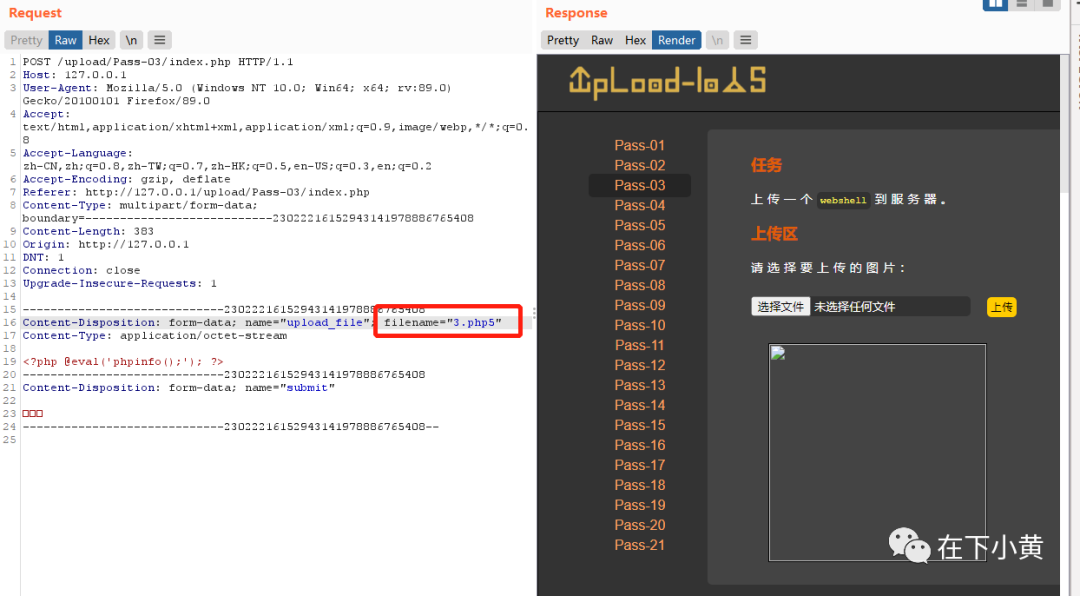The image size is (1080, 596).
Task: Open Pass-14 challenge link
Action: click(x=639, y=405)
